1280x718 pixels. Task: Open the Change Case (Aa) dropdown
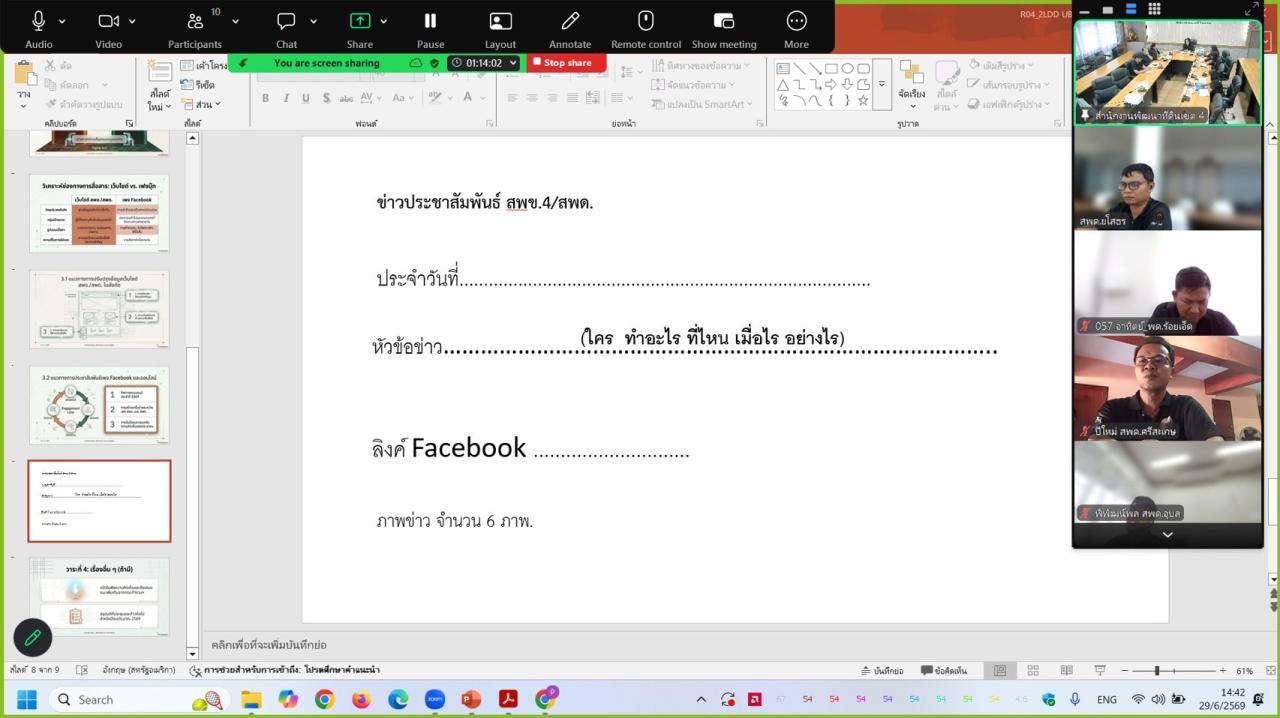coord(402,98)
